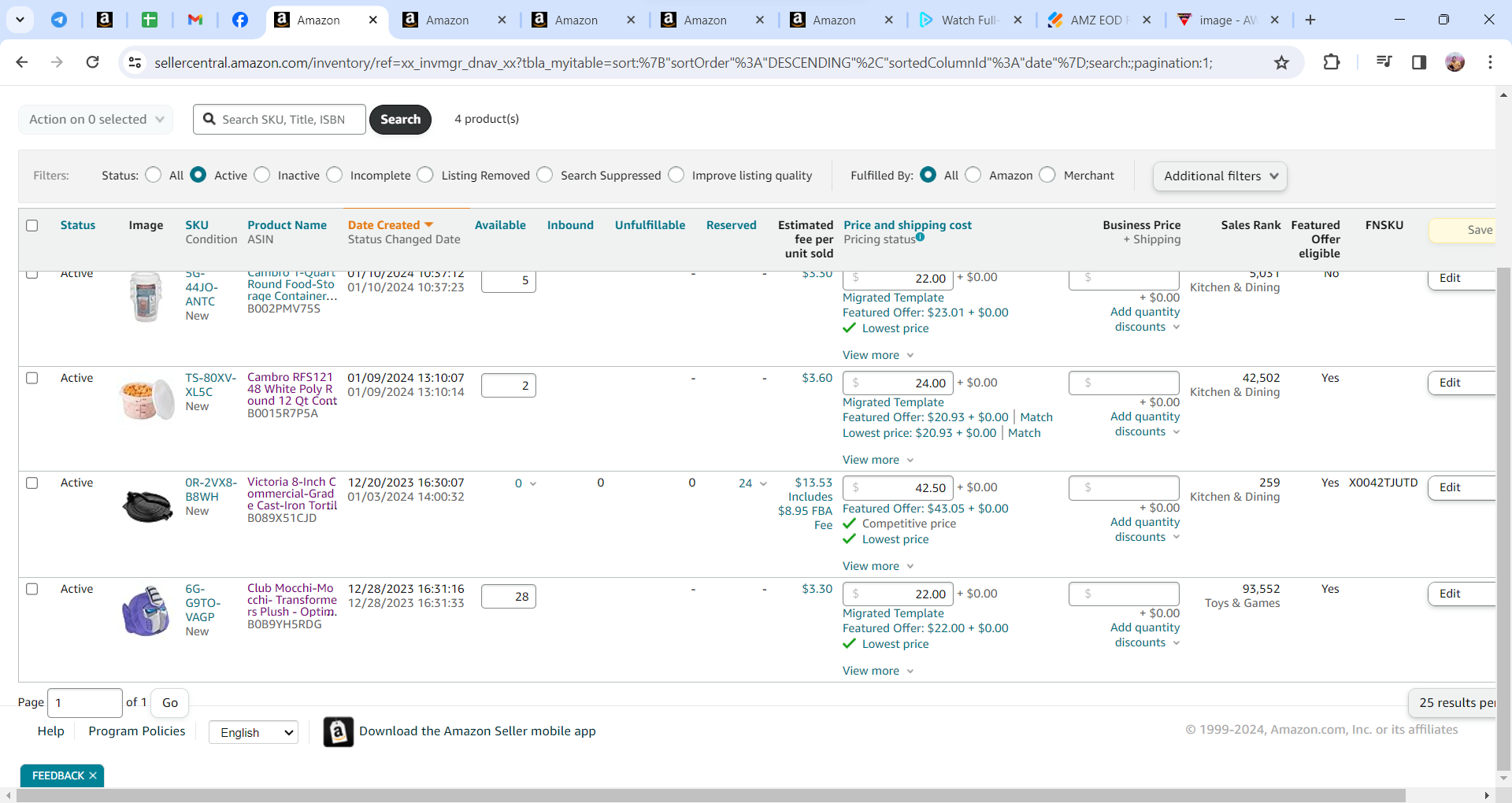Select the Active status filter

point(198,175)
